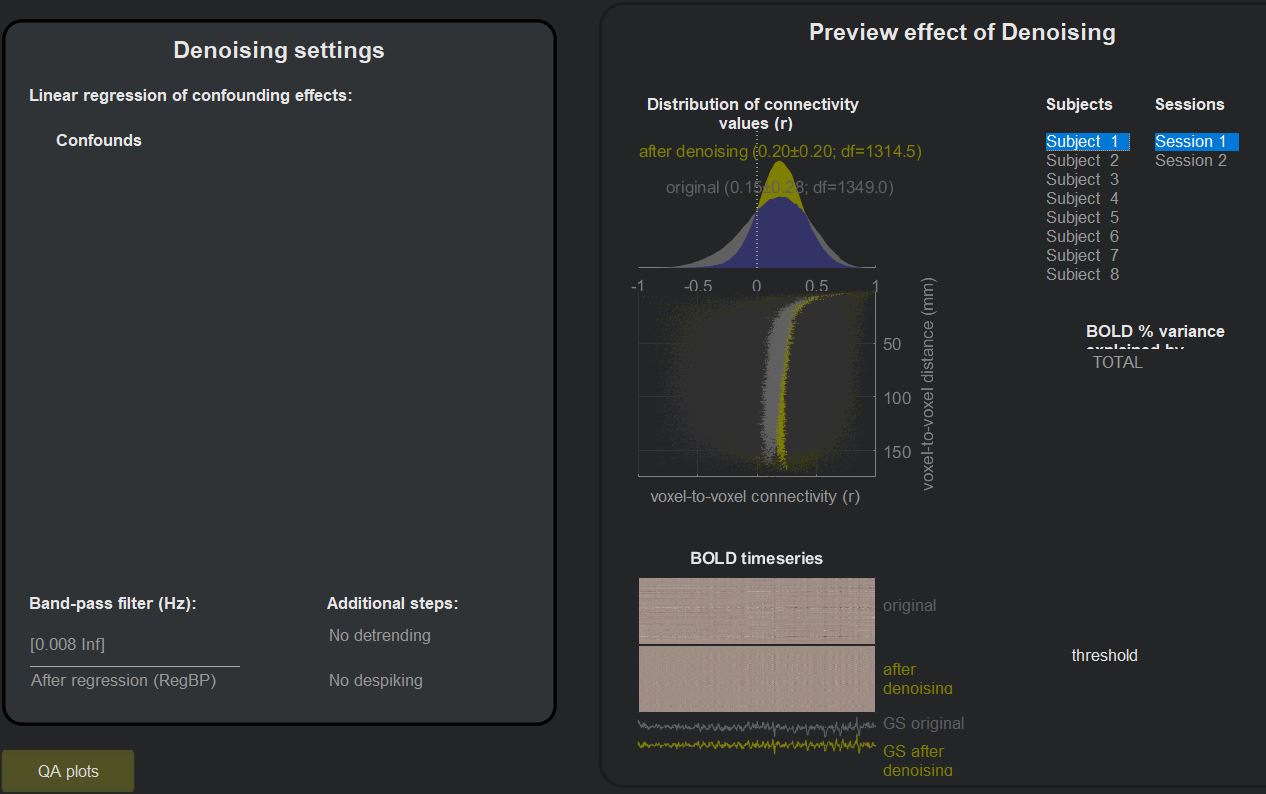1266x794 pixels.
Task: Pick Subject 6 in subjects list
Action: point(1083,236)
